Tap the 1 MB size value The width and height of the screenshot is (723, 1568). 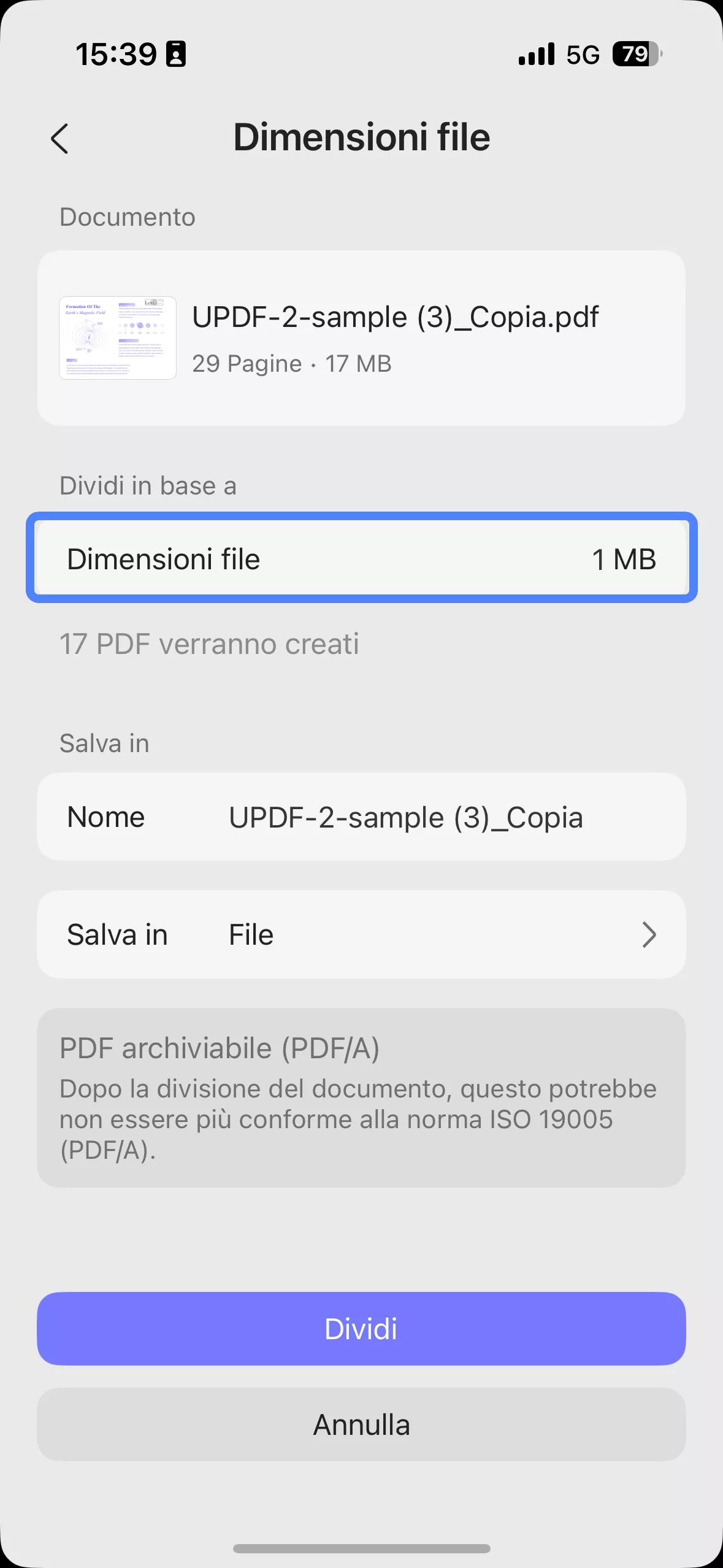pyautogui.click(x=624, y=558)
